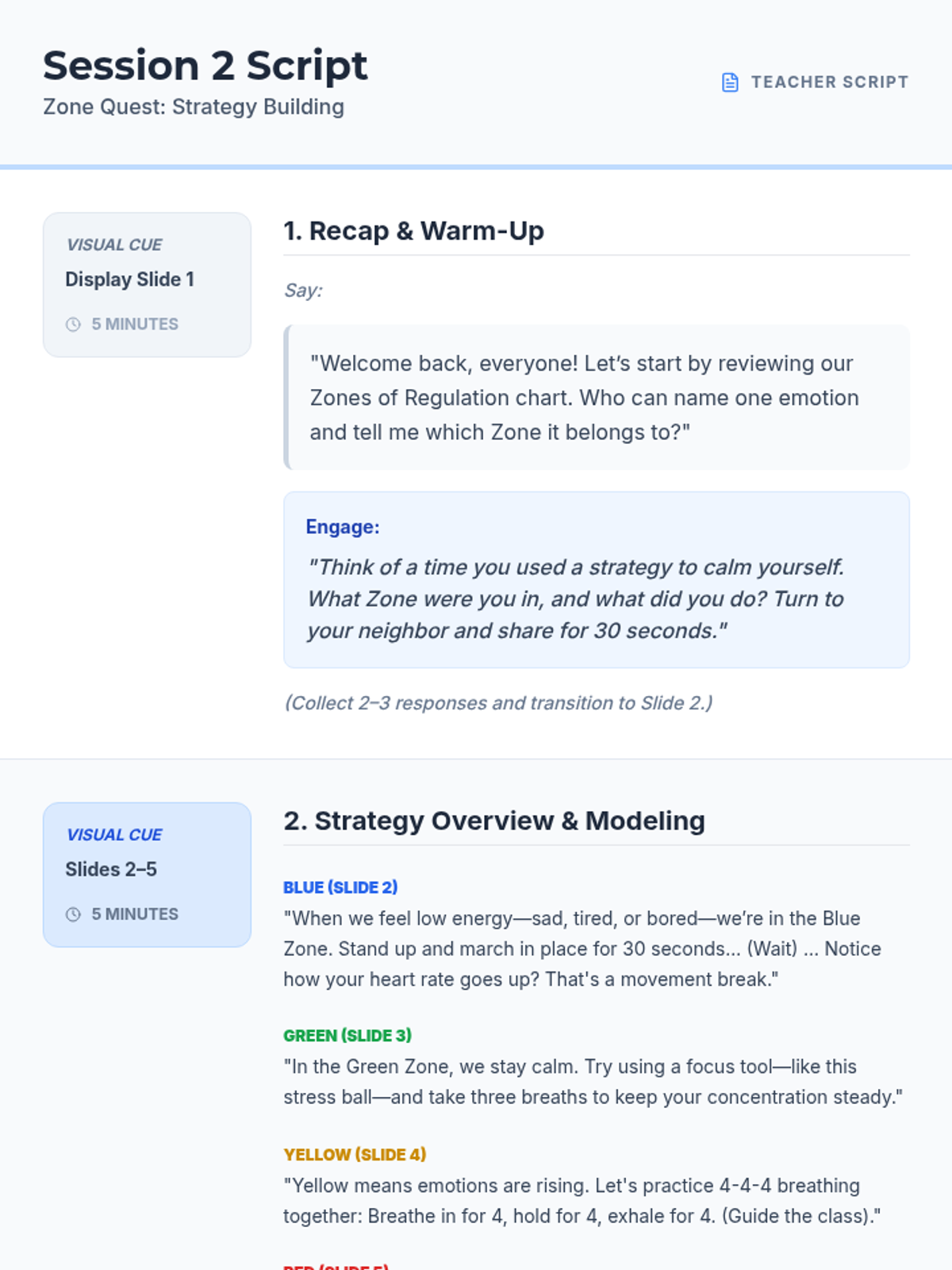Click the Blue (Slide 2) label

[x=340, y=887]
